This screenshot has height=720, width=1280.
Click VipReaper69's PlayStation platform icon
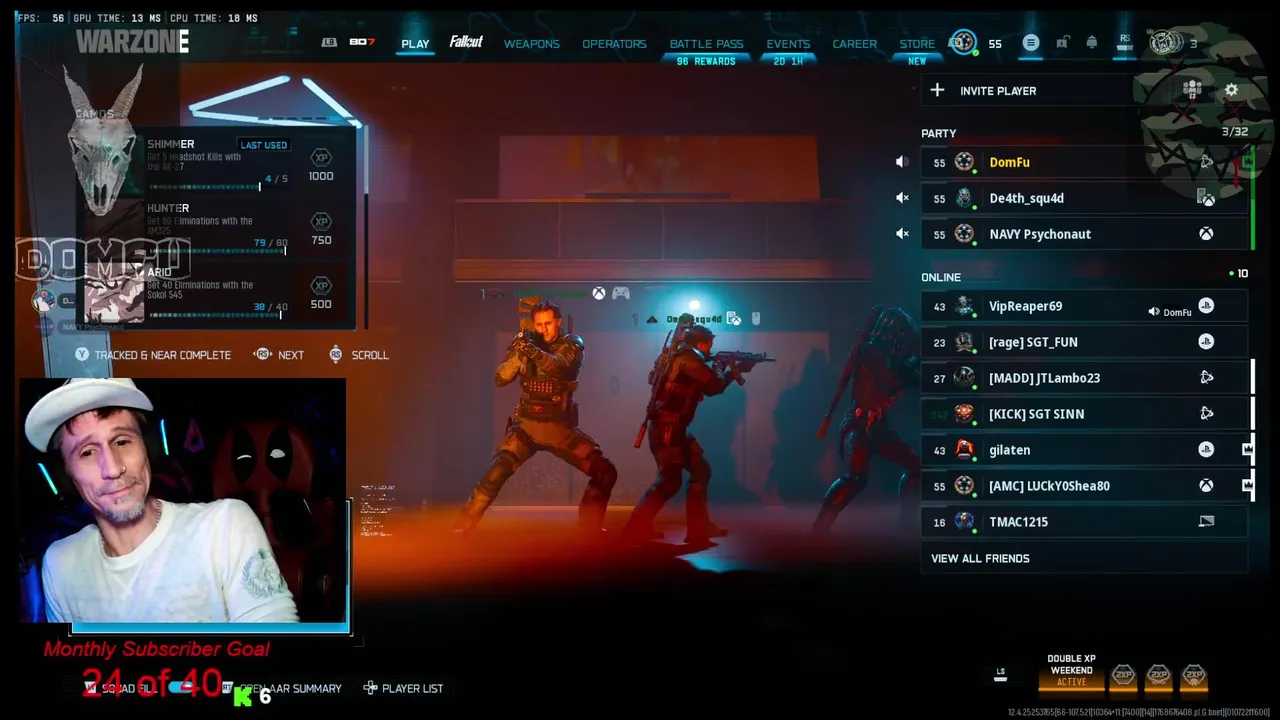click(1206, 306)
